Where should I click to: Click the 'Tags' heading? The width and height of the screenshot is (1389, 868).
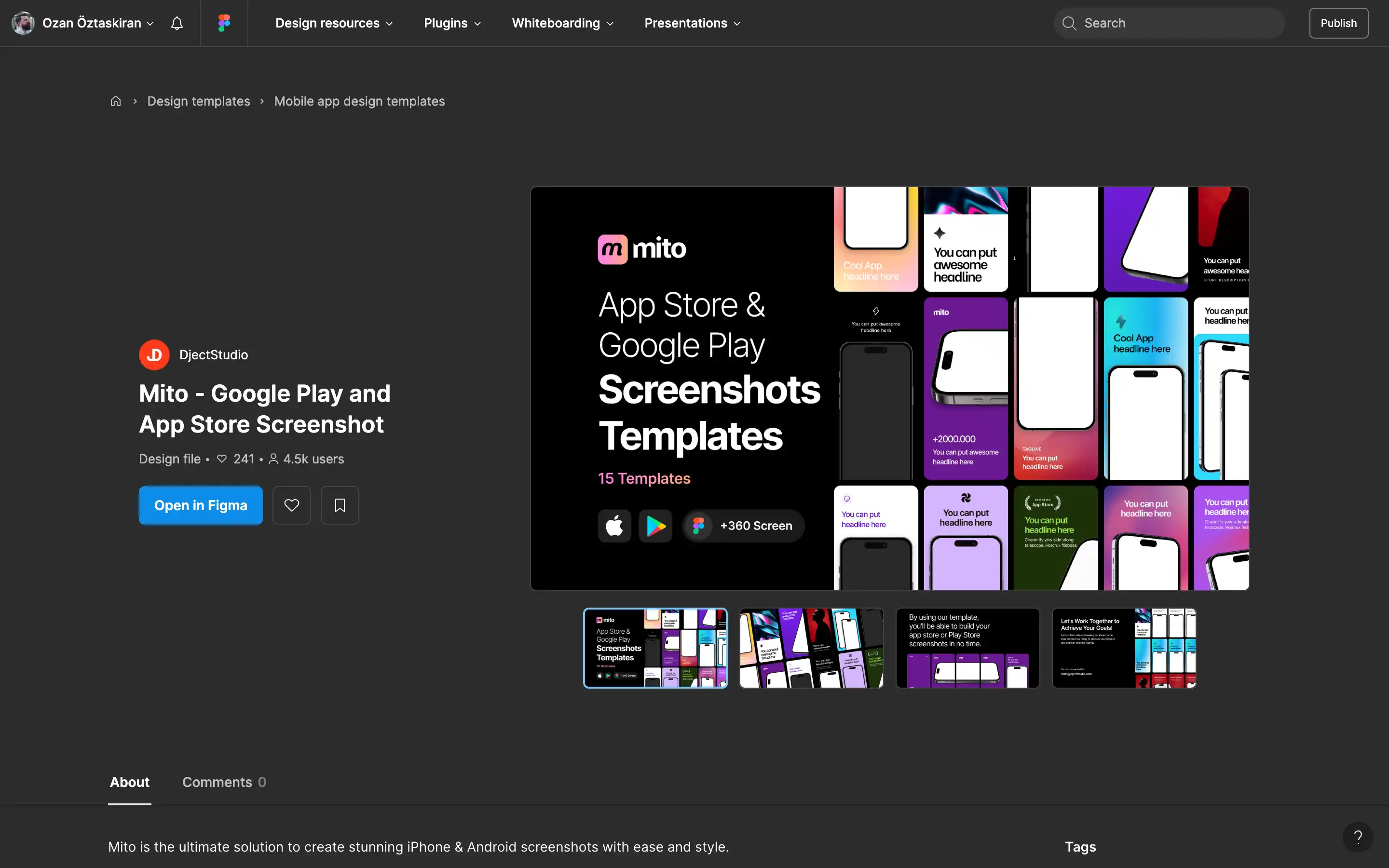[x=1080, y=847]
